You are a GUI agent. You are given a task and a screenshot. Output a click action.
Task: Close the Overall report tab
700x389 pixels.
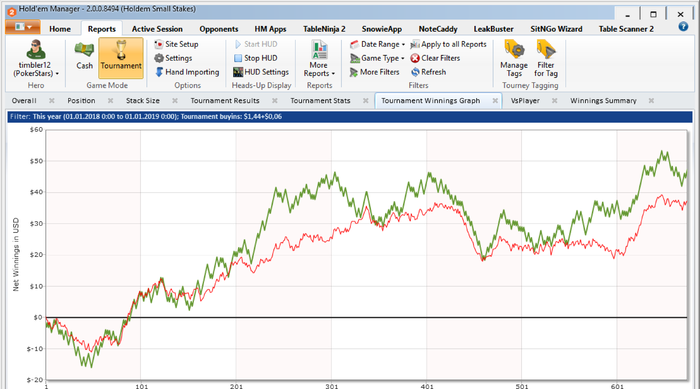[52, 101]
